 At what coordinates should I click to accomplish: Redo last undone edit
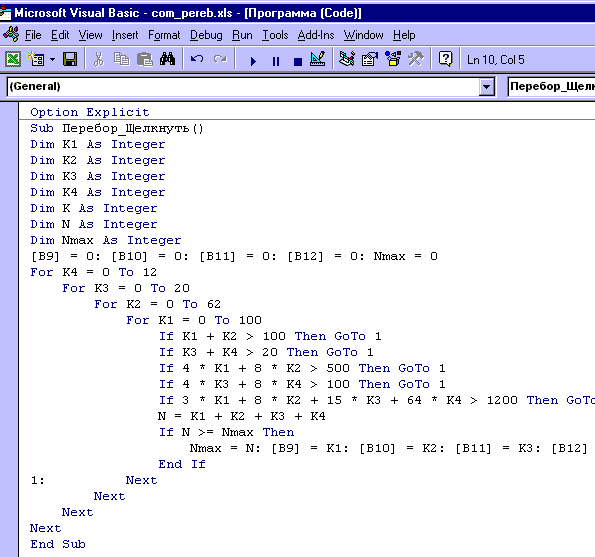[x=220, y=59]
